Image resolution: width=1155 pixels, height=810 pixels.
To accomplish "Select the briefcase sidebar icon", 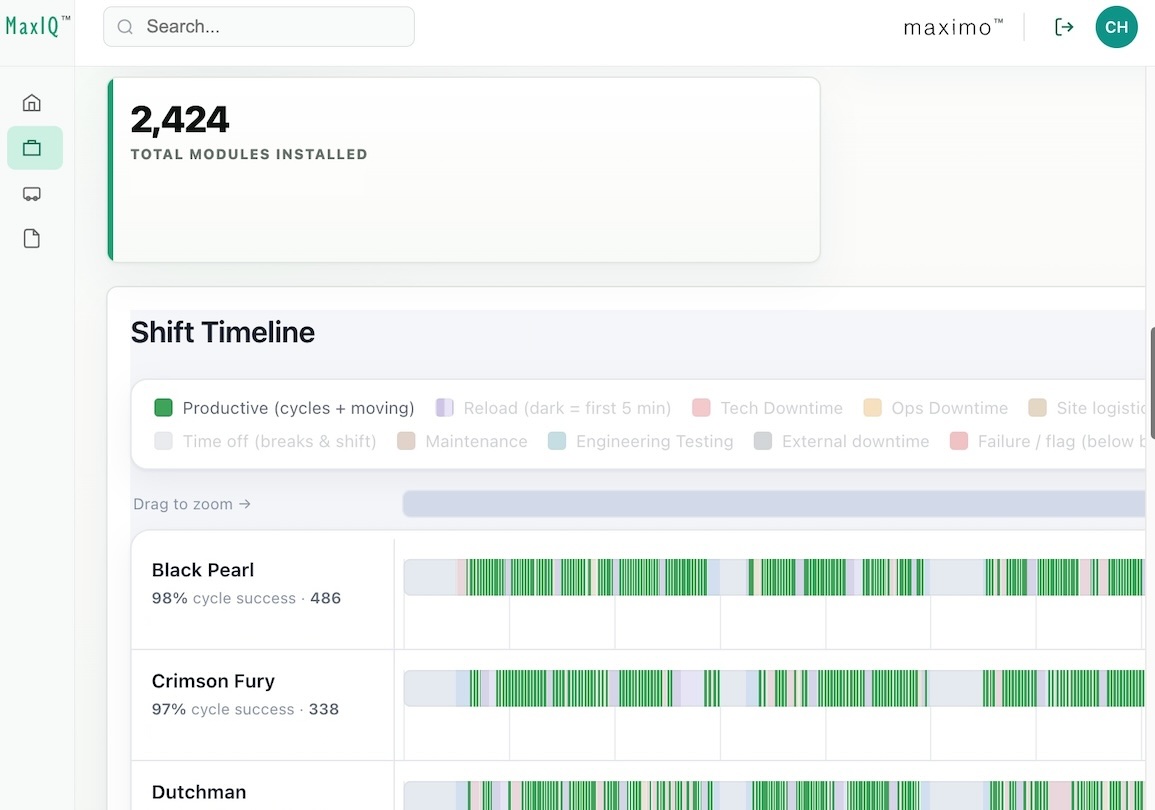I will [32, 148].
